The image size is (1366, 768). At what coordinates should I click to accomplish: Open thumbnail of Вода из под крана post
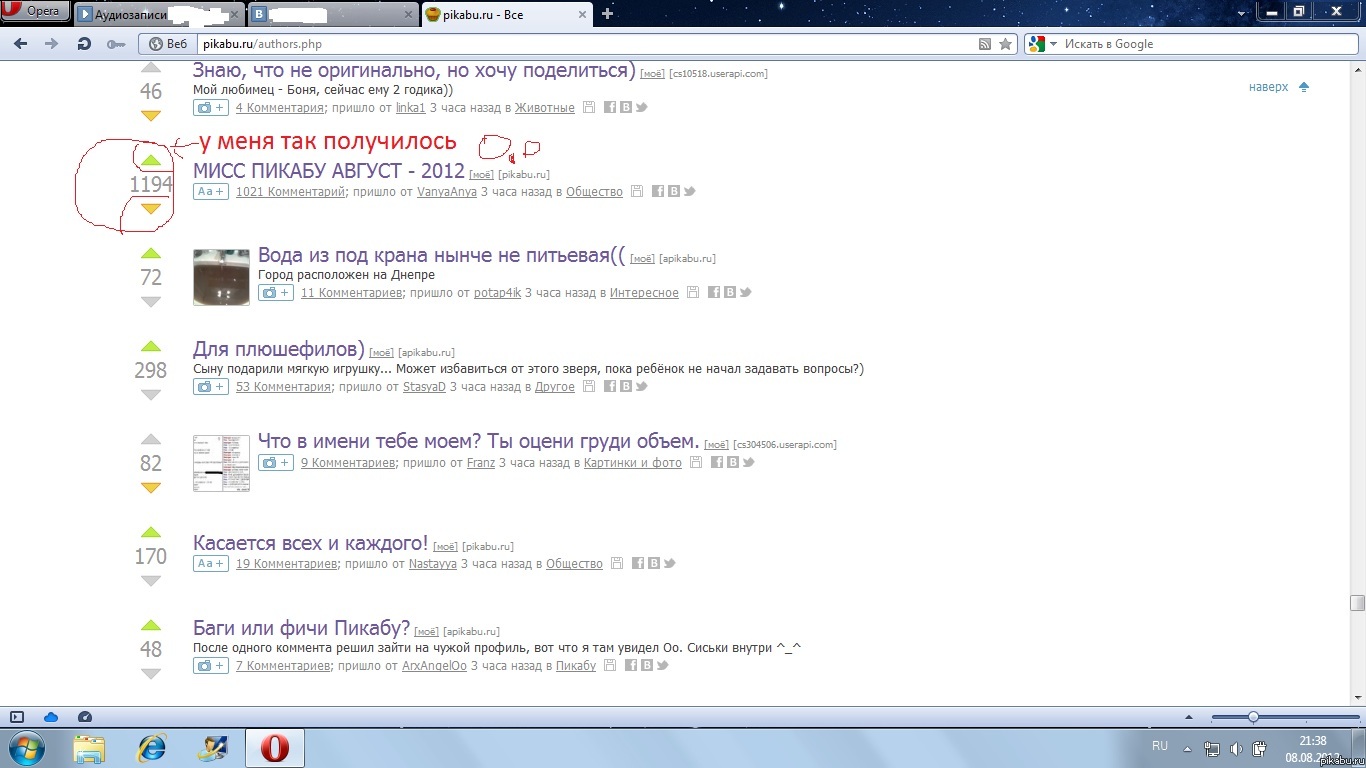(x=221, y=277)
